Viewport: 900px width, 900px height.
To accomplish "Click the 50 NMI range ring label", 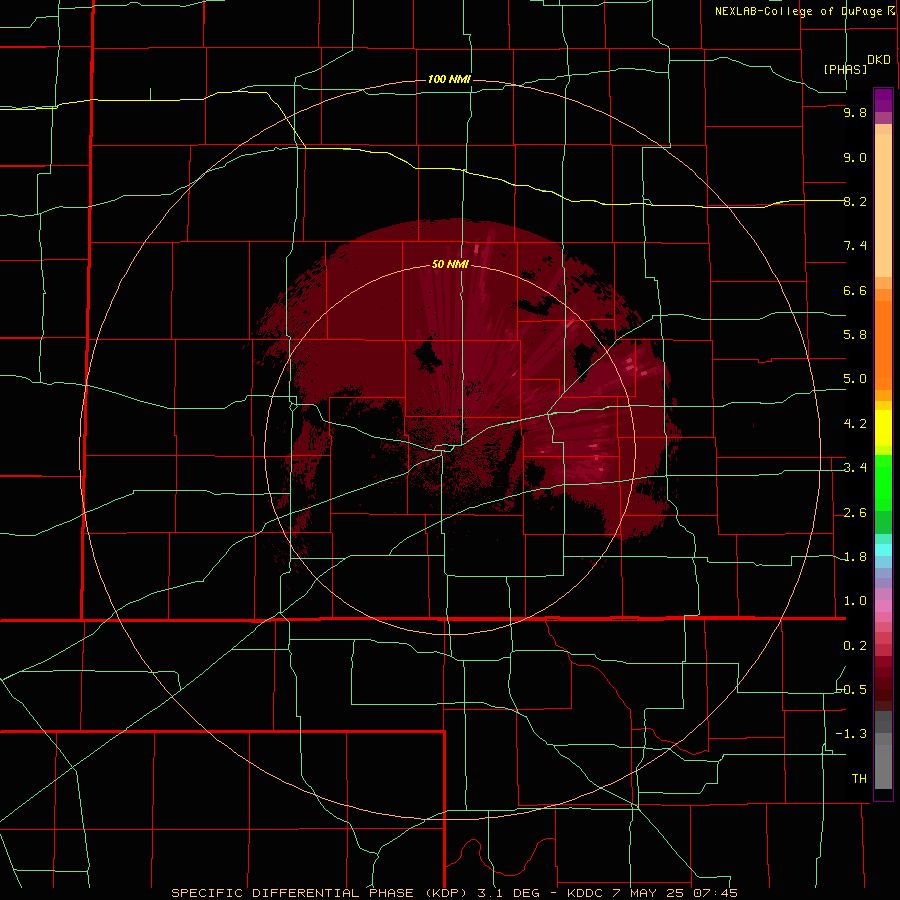I will point(450,264).
